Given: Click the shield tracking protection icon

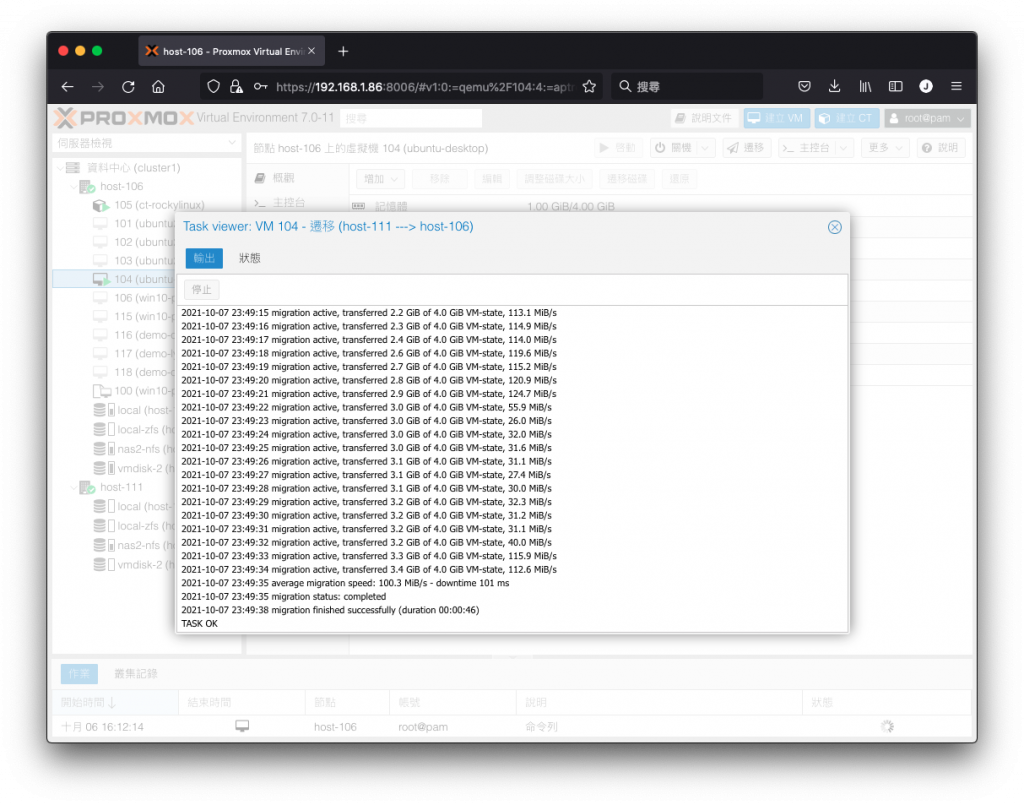Looking at the screenshot, I should pyautogui.click(x=214, y=87).
